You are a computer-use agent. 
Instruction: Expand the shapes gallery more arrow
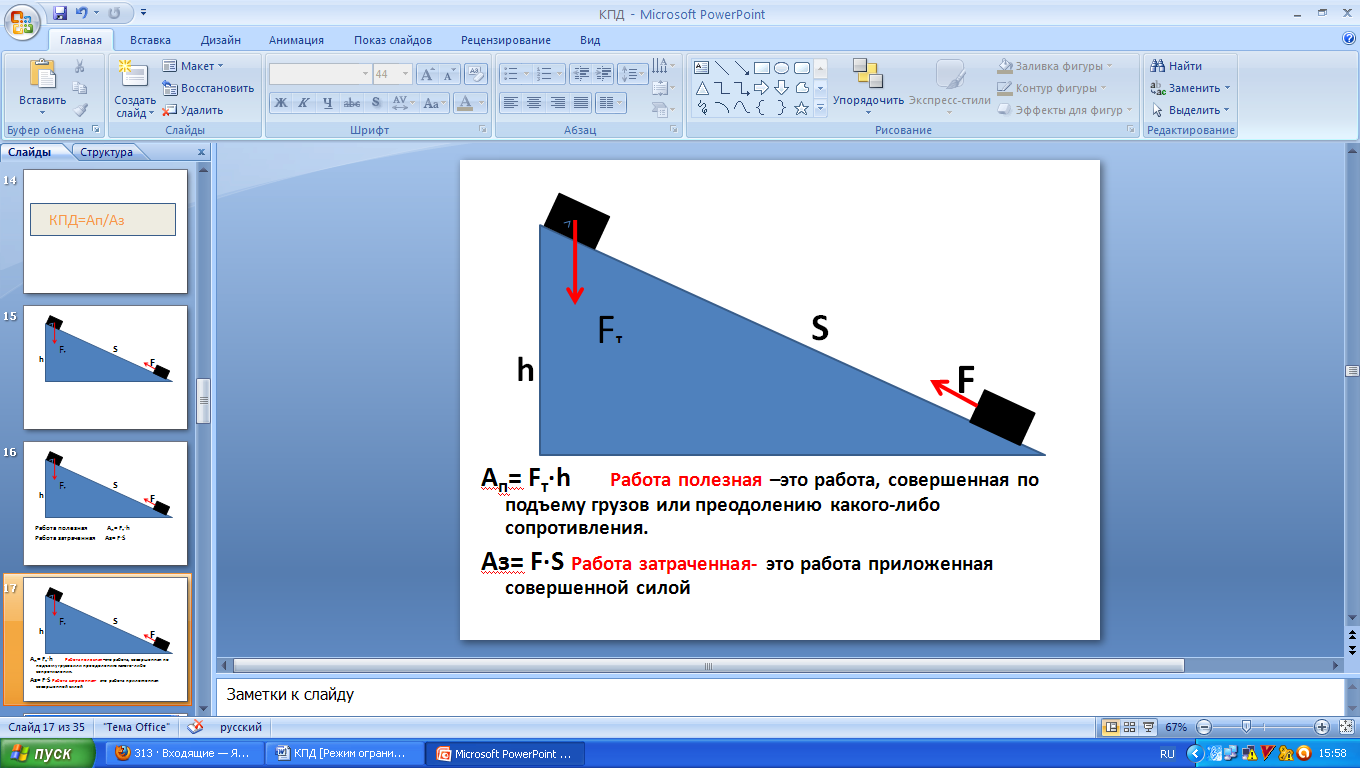821,108
